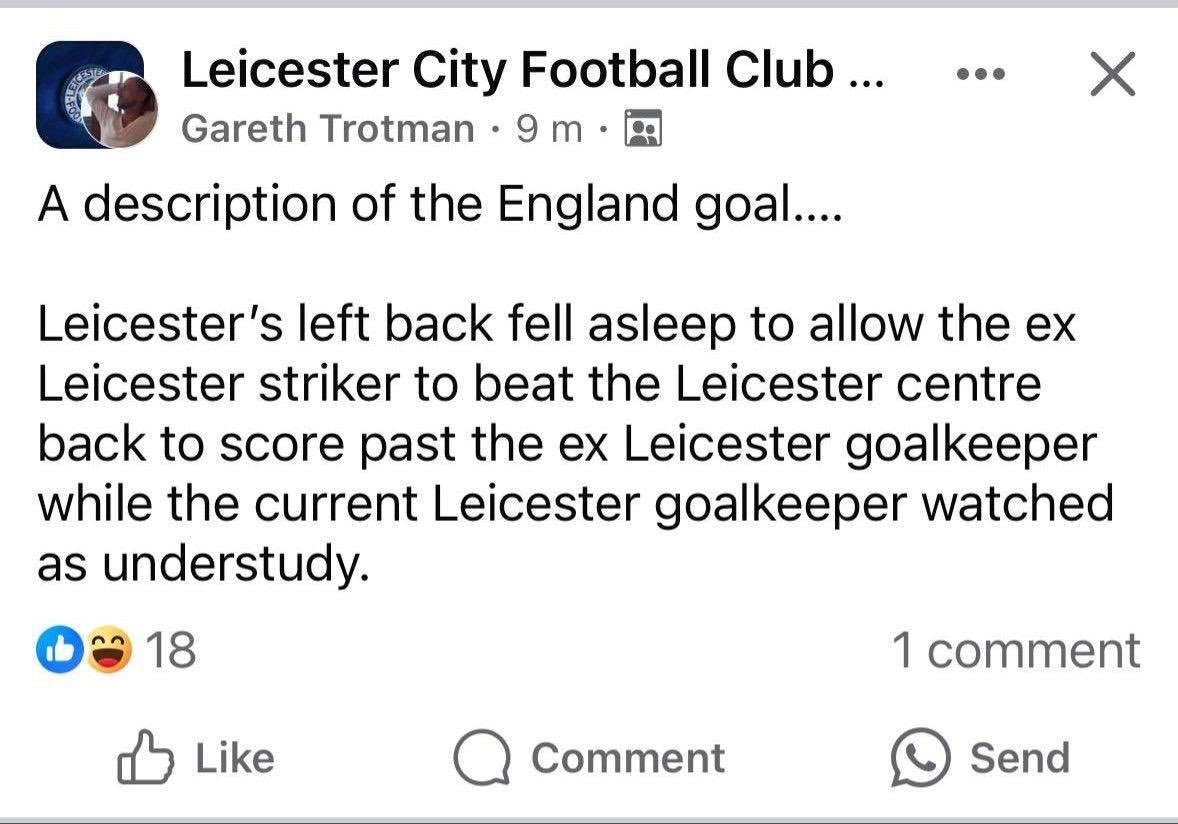Click the Comment button label
Screen dimensions: 1178x824
point(628,758)
